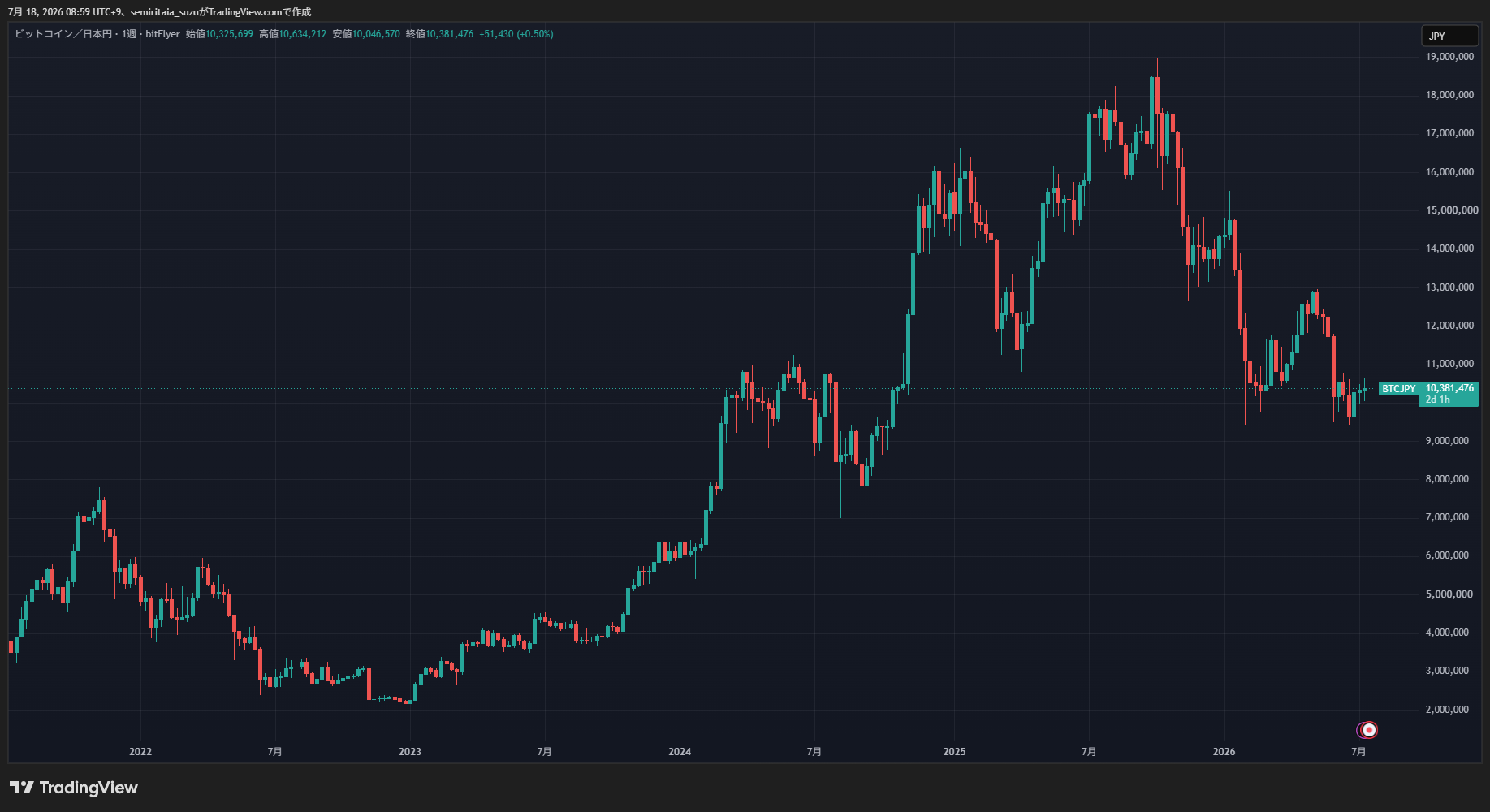Viewport: 1490px width, 812px height.
Task: Click the 2024 label on the time axis
Action: coord(680,752)
